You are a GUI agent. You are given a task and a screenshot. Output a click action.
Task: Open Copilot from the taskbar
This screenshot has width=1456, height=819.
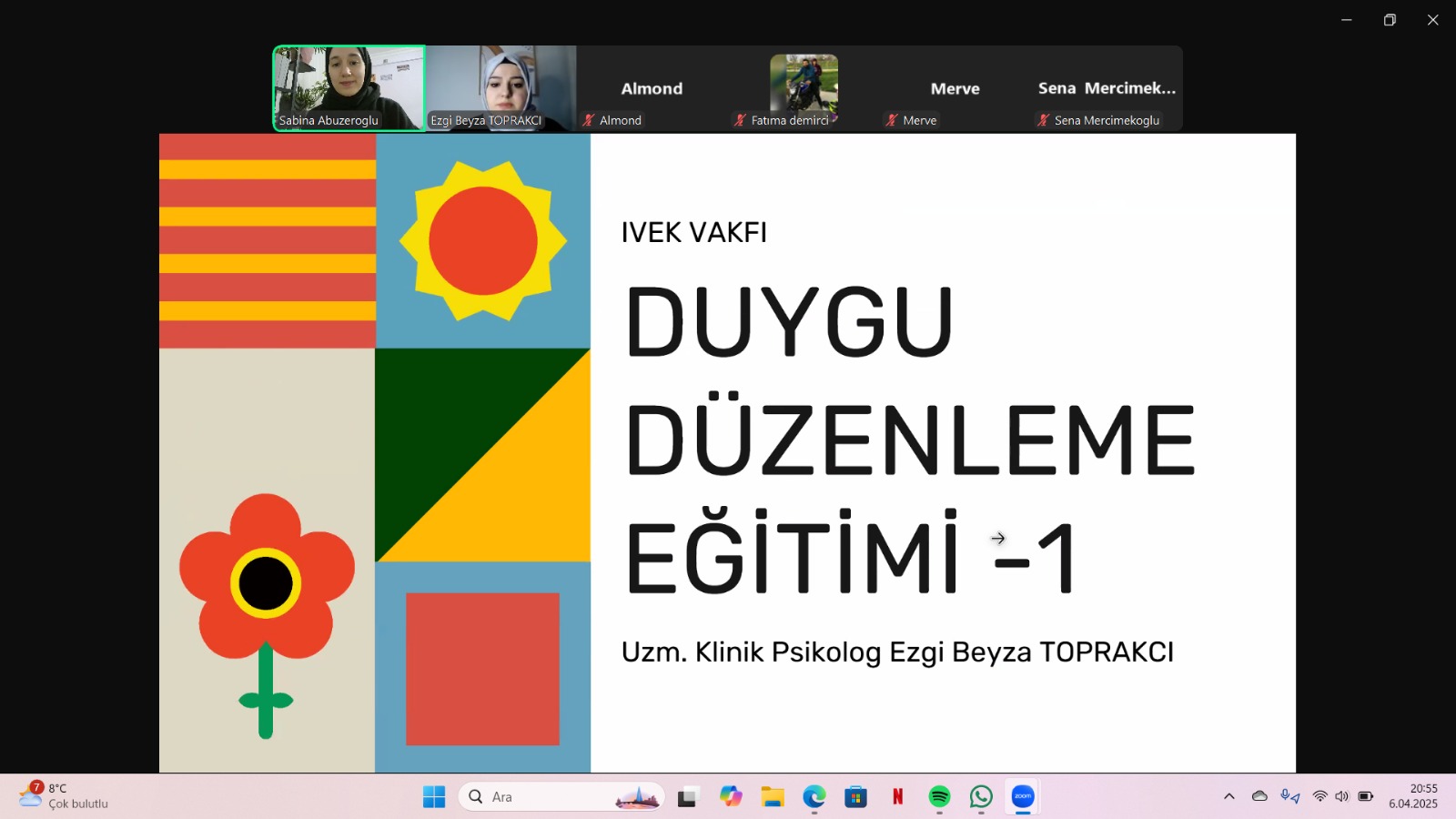click(x=729, y=796)
